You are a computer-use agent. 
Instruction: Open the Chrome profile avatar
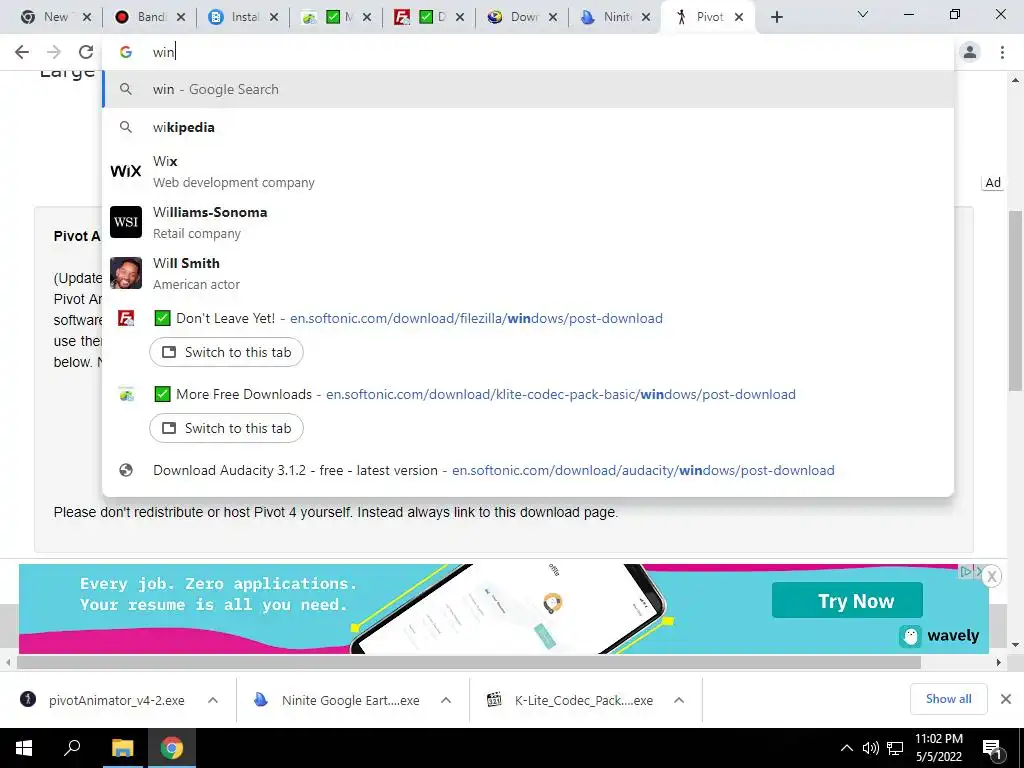pos(970,52)
